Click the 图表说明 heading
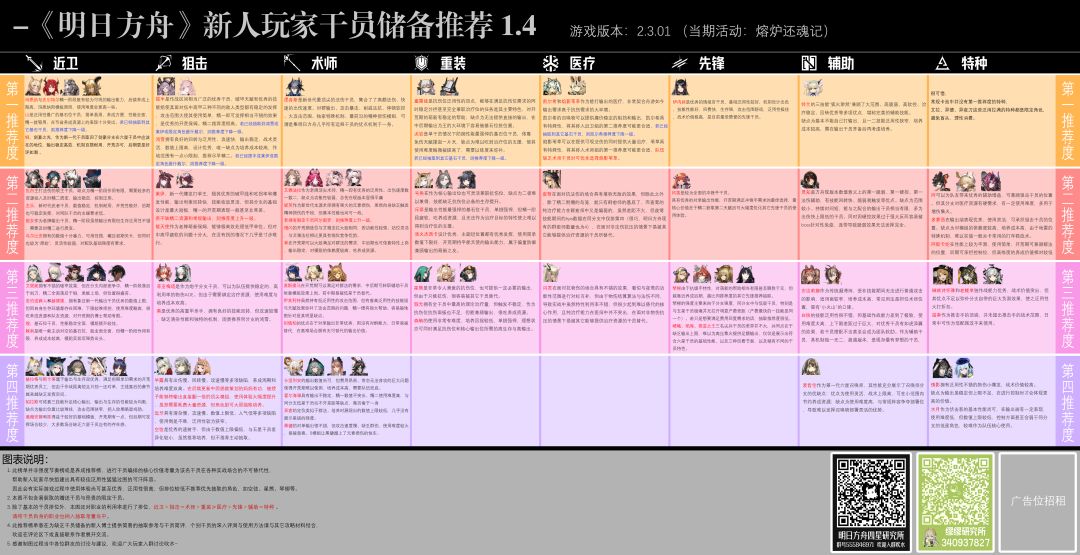This screenshot has width=1080, height=555. (x=25, y=459)
